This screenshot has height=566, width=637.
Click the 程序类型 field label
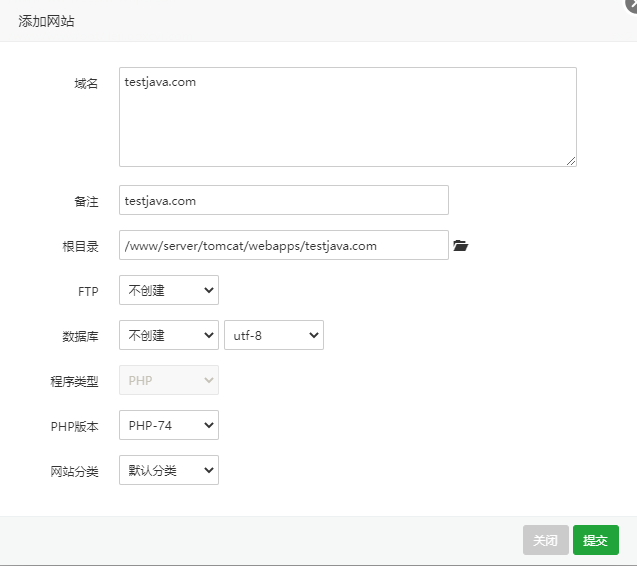click(x=74, y=382)
